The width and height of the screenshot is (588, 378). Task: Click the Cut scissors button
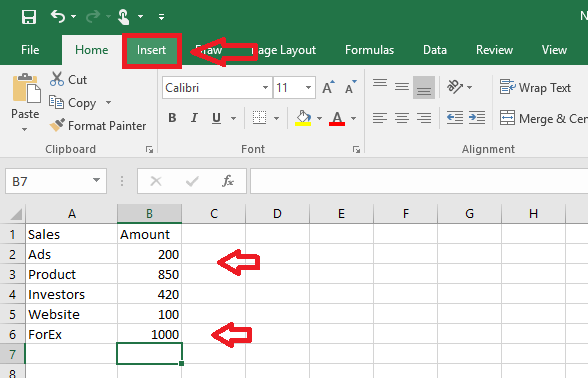click(x=69, y=80)
